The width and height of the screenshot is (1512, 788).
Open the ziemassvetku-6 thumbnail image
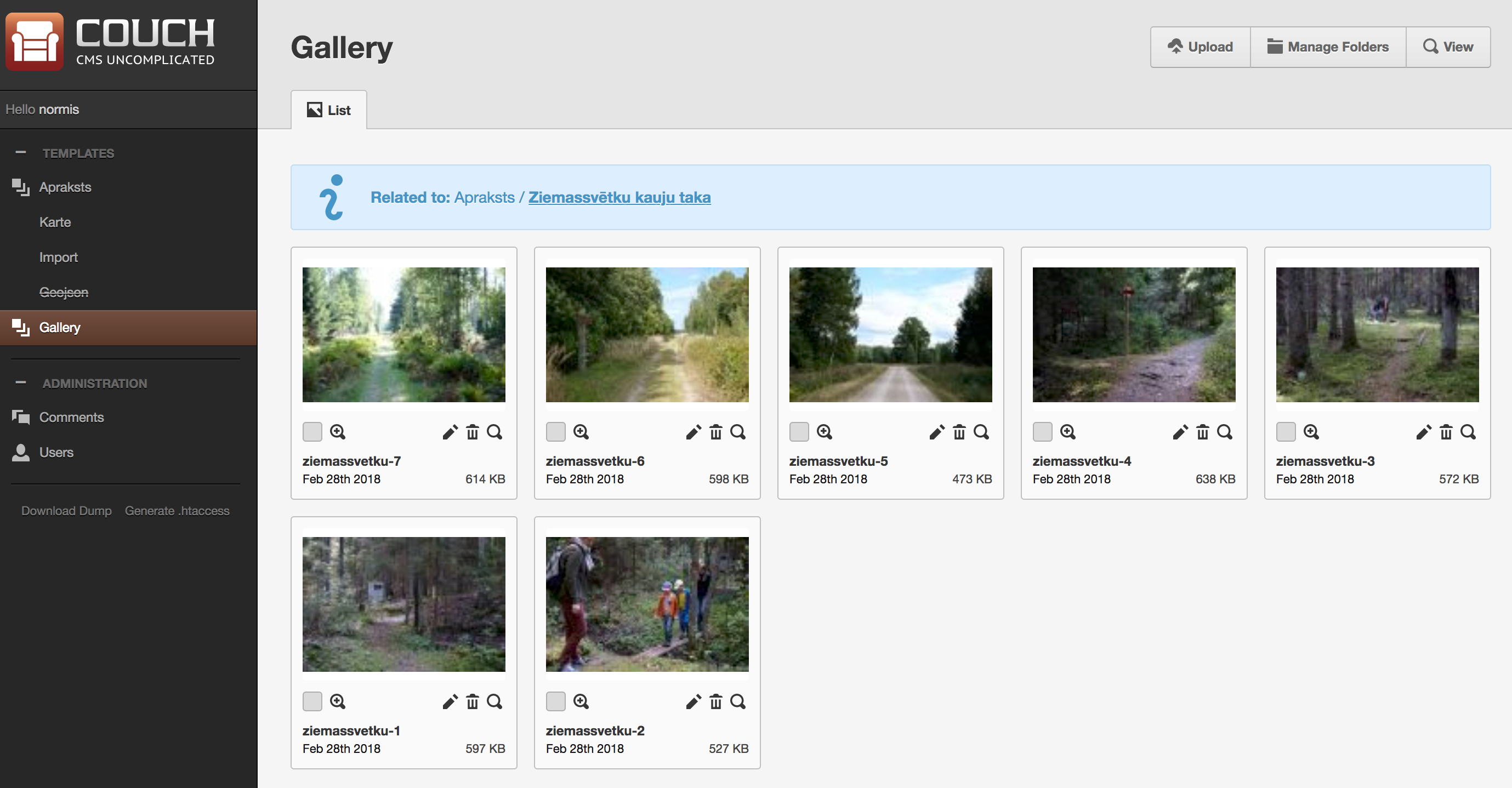click(x=647, y=334)
